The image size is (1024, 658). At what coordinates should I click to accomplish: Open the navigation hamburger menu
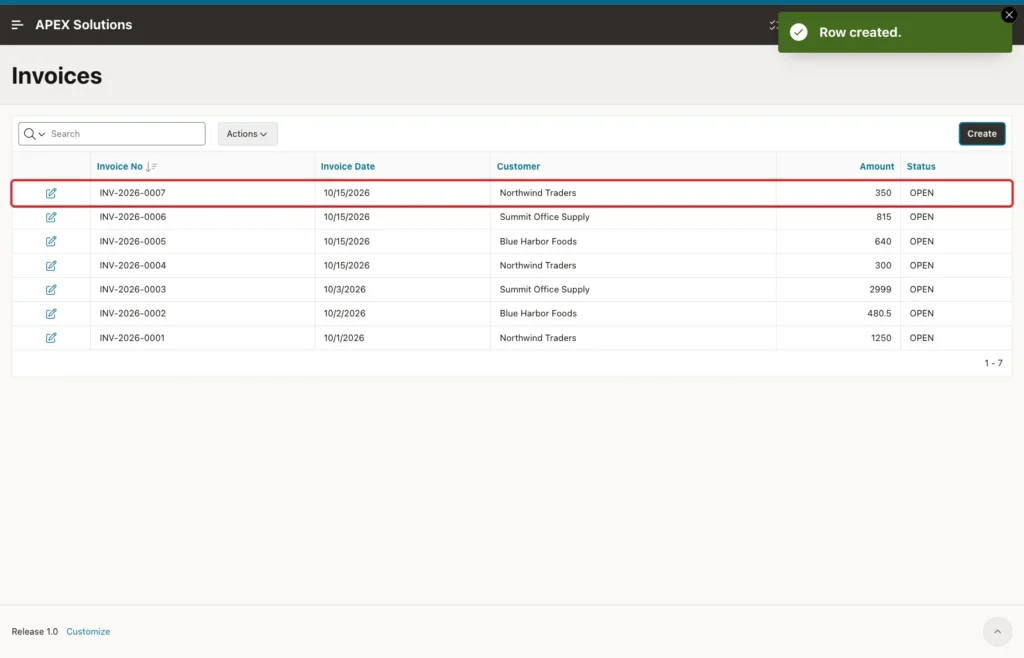(x=18, y=25)
